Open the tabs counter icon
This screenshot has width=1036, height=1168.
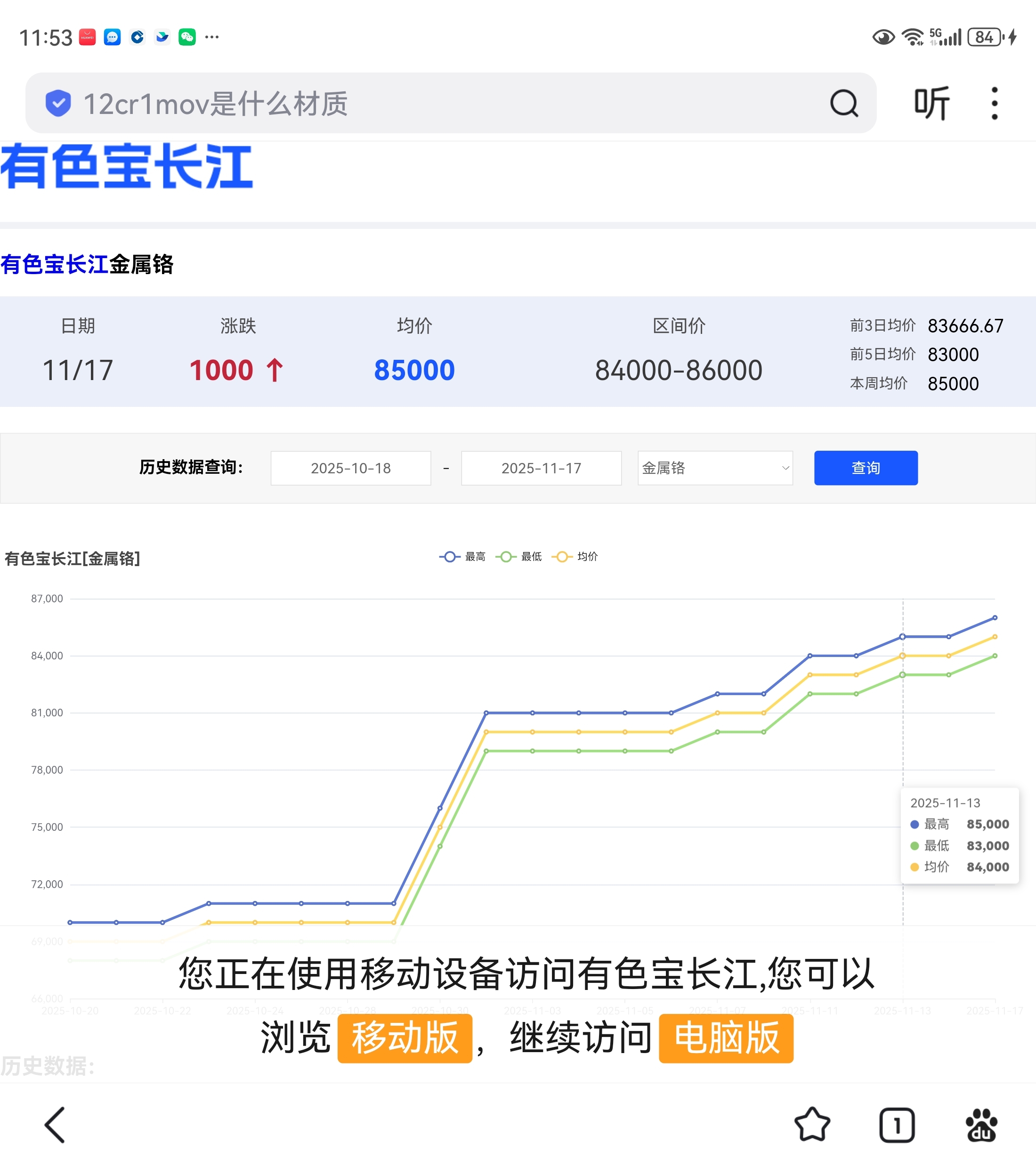[x=897, y=1125]
